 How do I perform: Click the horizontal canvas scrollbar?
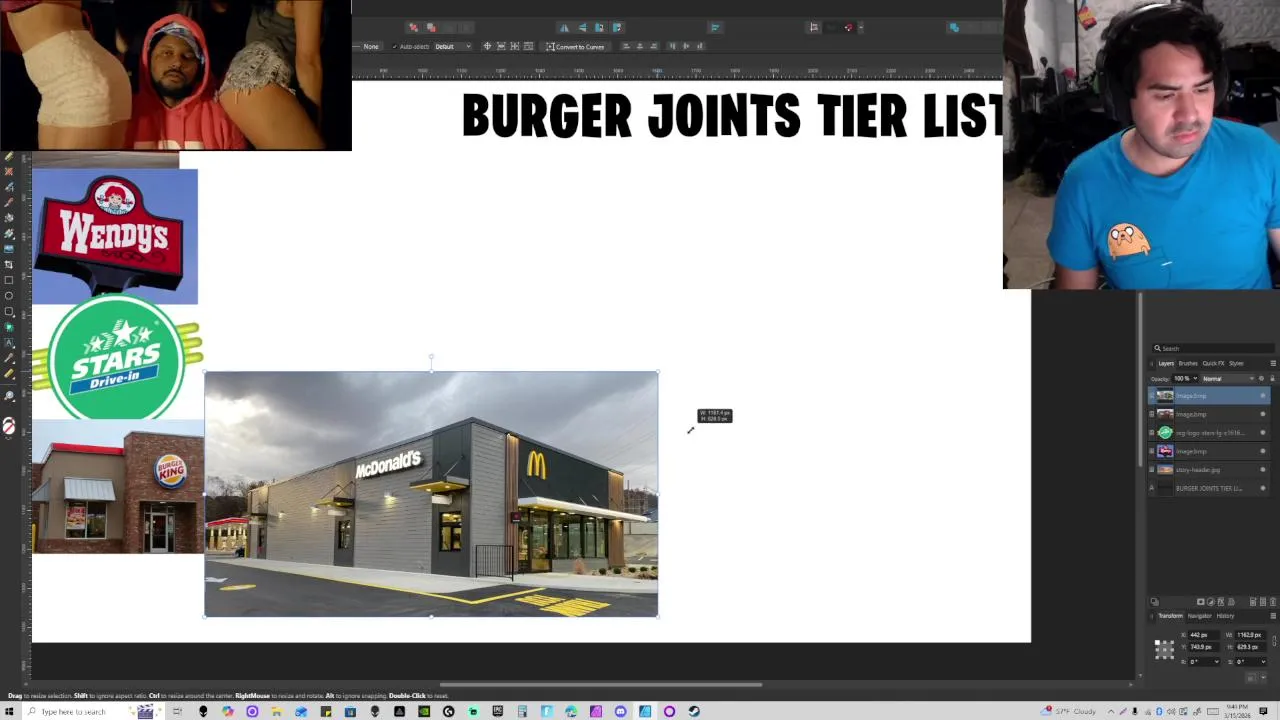600,684
